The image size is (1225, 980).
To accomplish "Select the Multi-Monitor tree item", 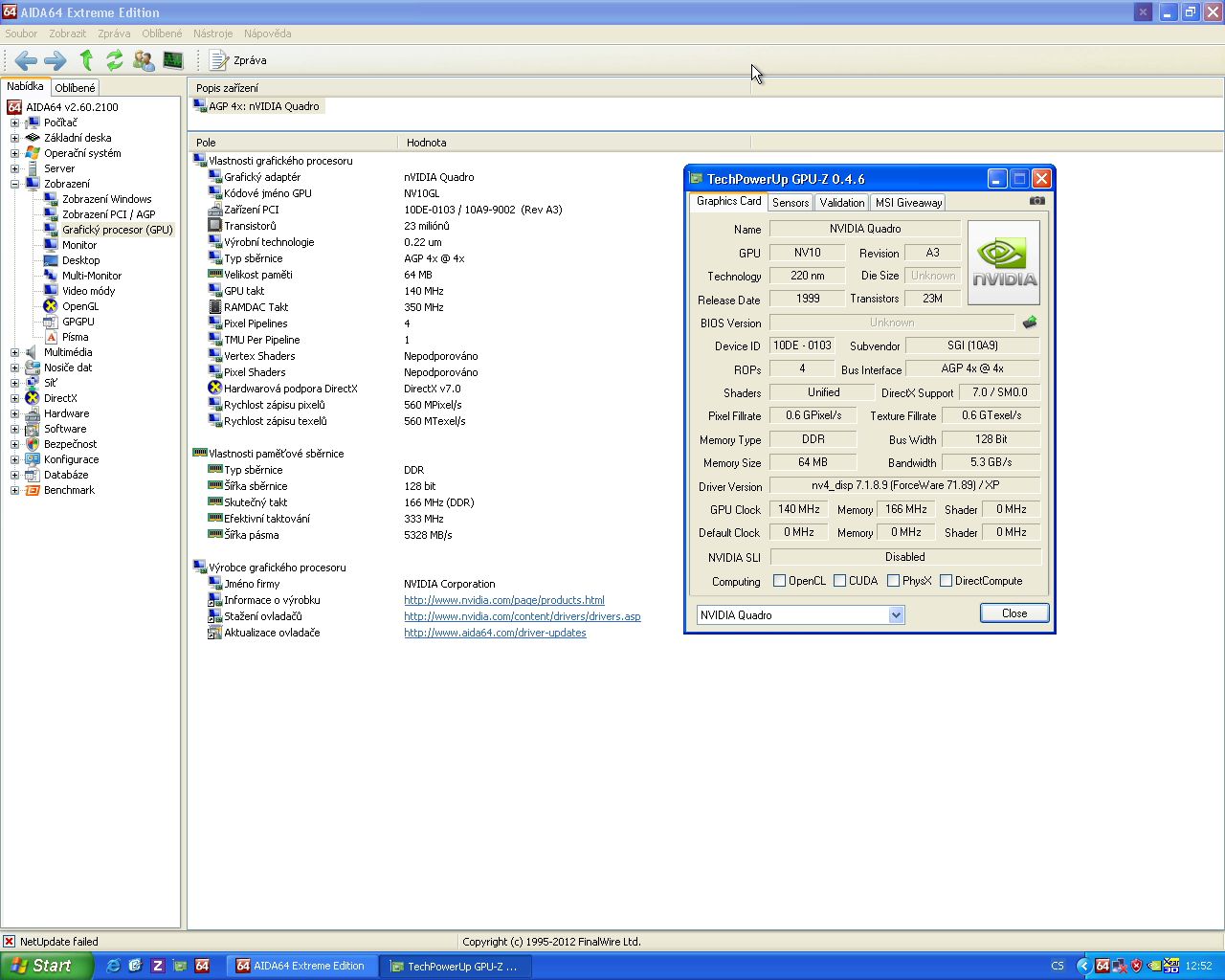I will [92, 276].
